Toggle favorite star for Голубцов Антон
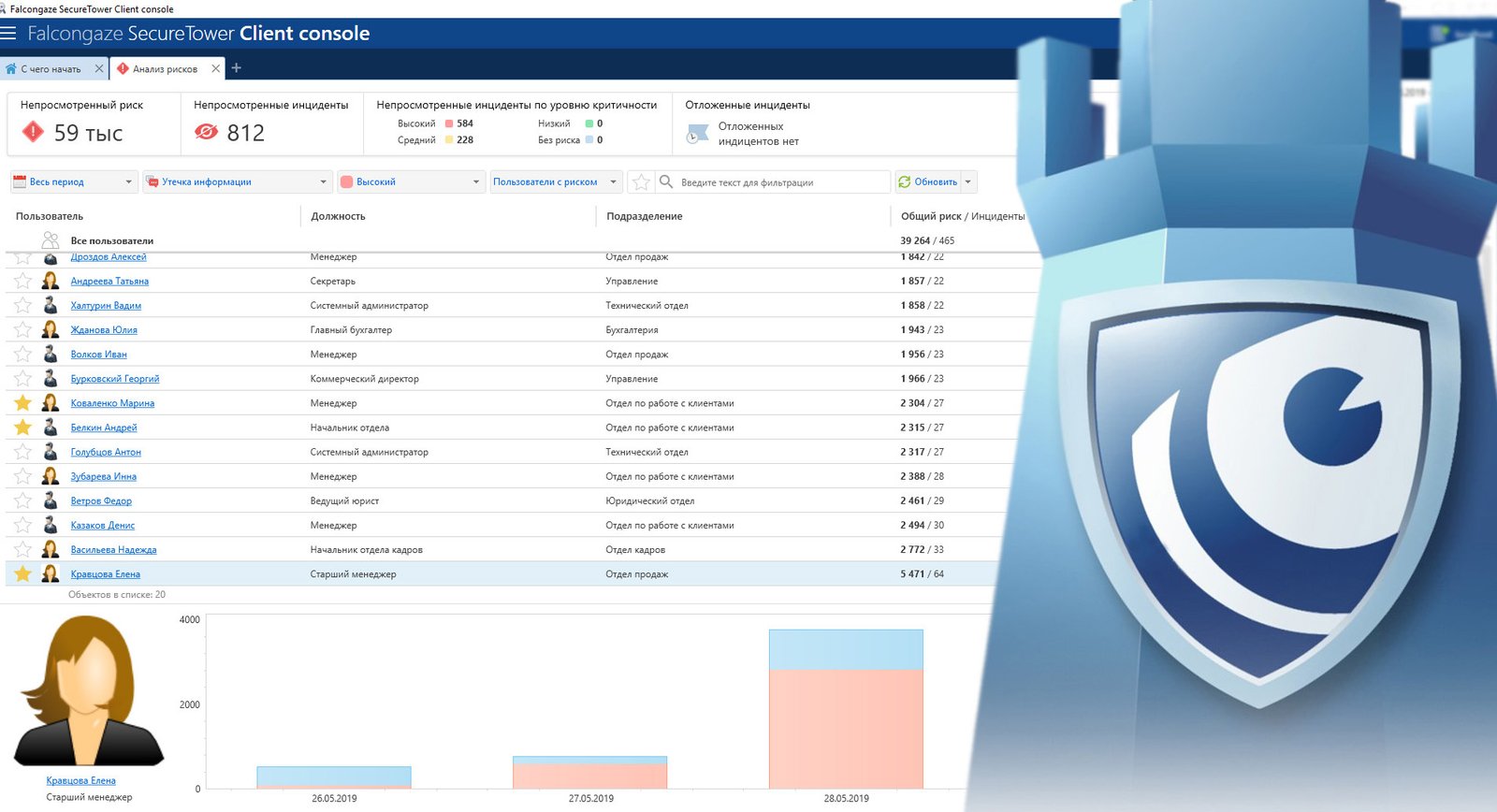 22,451
